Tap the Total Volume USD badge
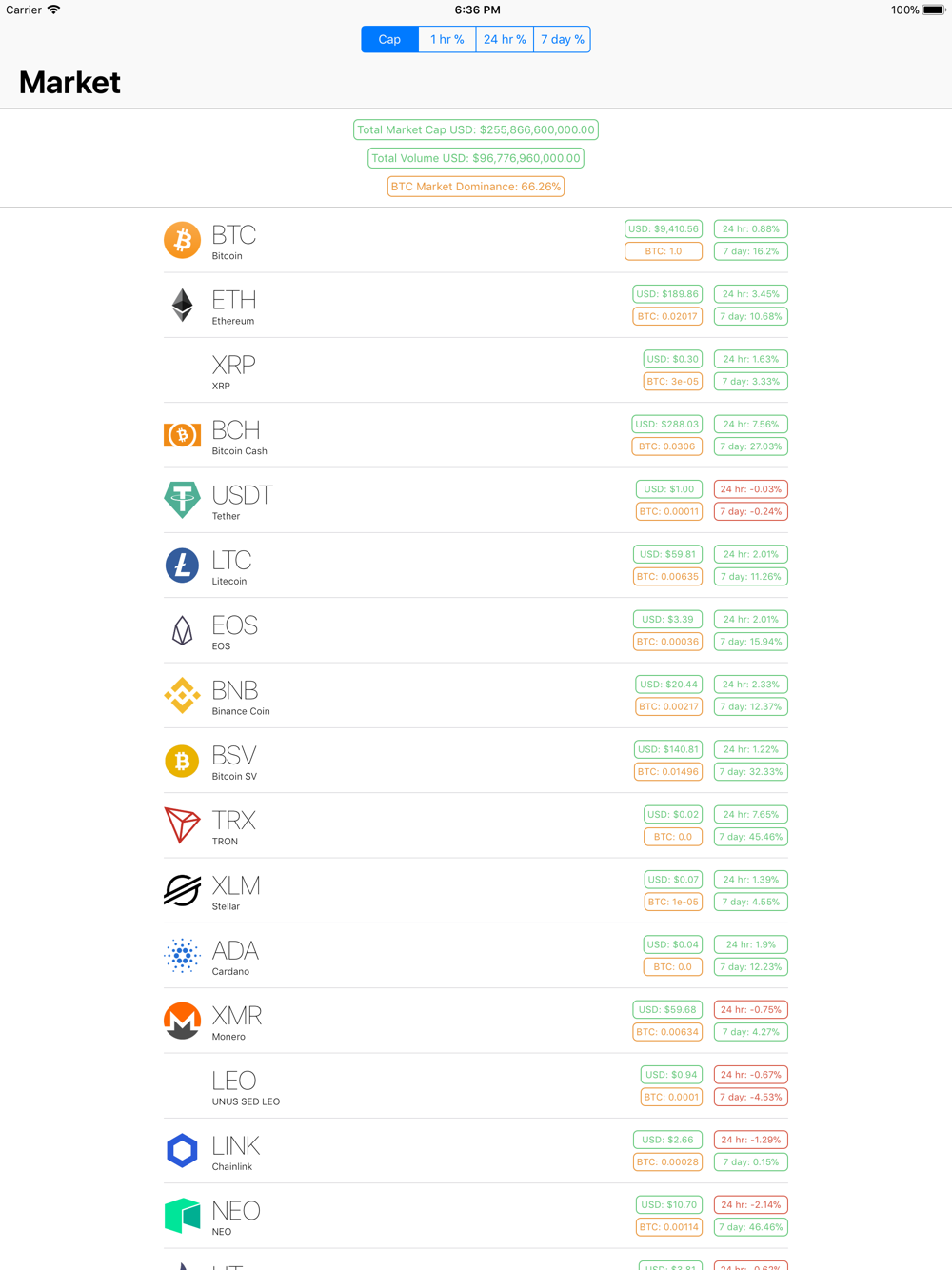 (x=476, y=158)
